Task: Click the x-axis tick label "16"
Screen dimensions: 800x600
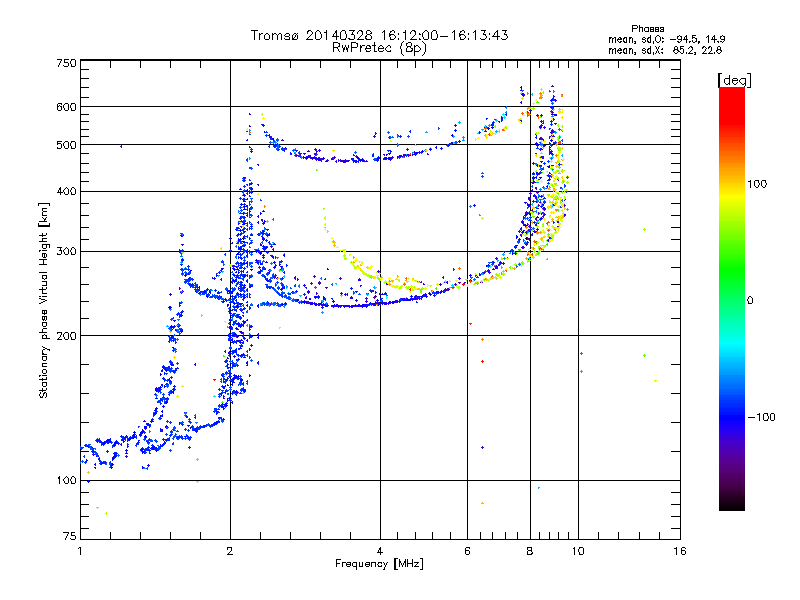Action: pos(680,551)
